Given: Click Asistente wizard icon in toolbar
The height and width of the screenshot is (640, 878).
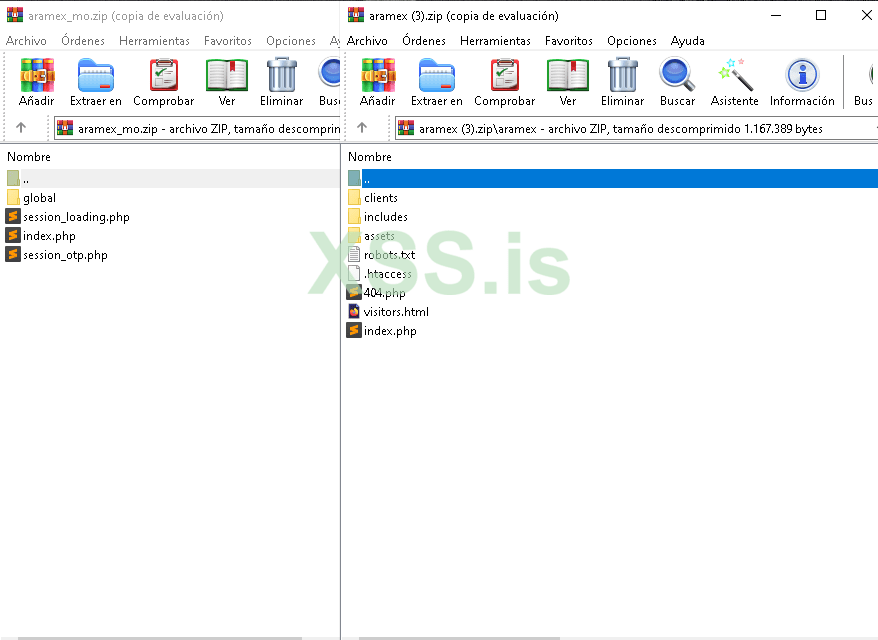Looking at the screenshot, I should pyautogui.click(x=734, y=81).
